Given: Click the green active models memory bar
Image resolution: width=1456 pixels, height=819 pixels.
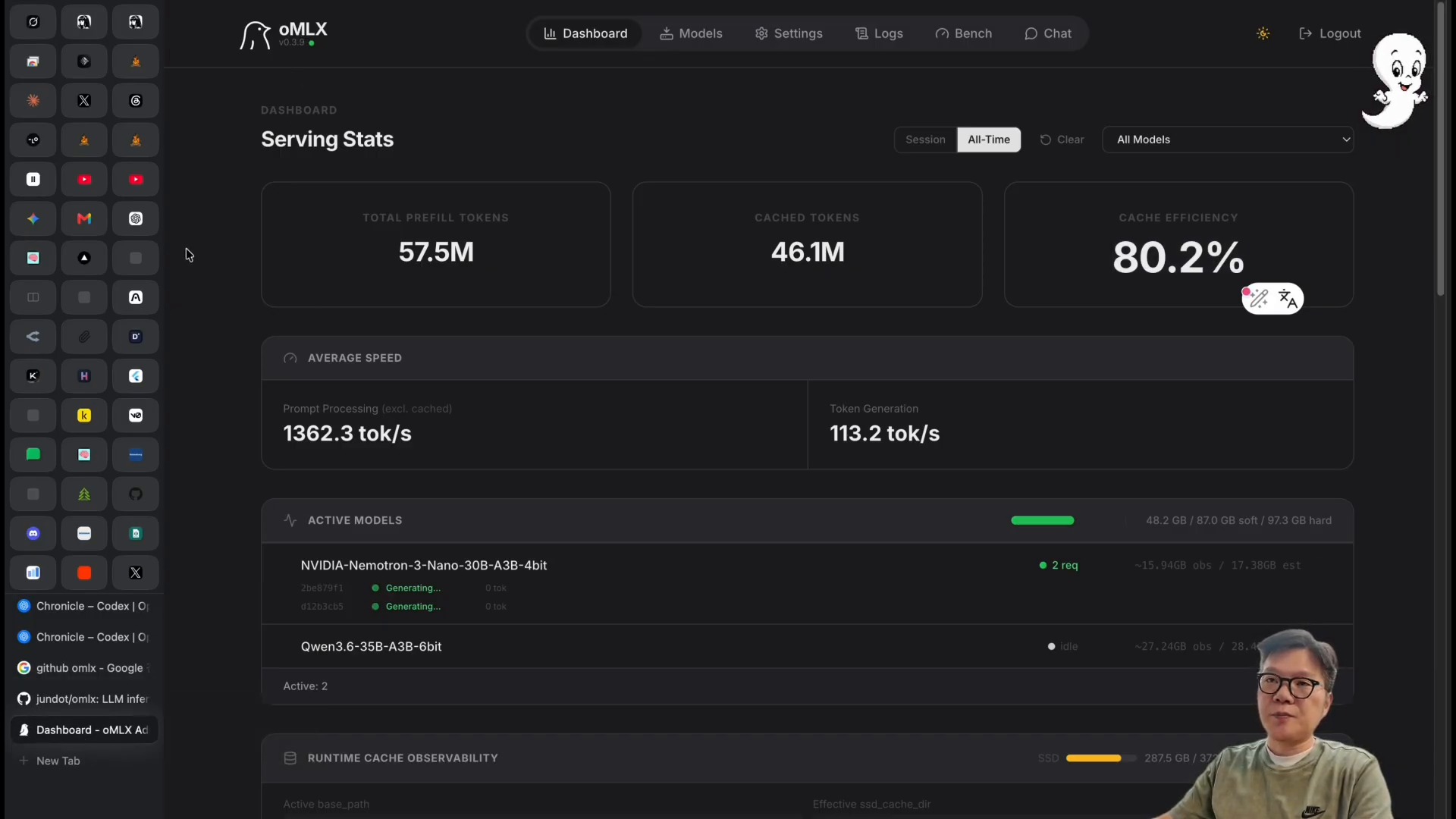Looking at the screenshot, I should (1043, 521).
